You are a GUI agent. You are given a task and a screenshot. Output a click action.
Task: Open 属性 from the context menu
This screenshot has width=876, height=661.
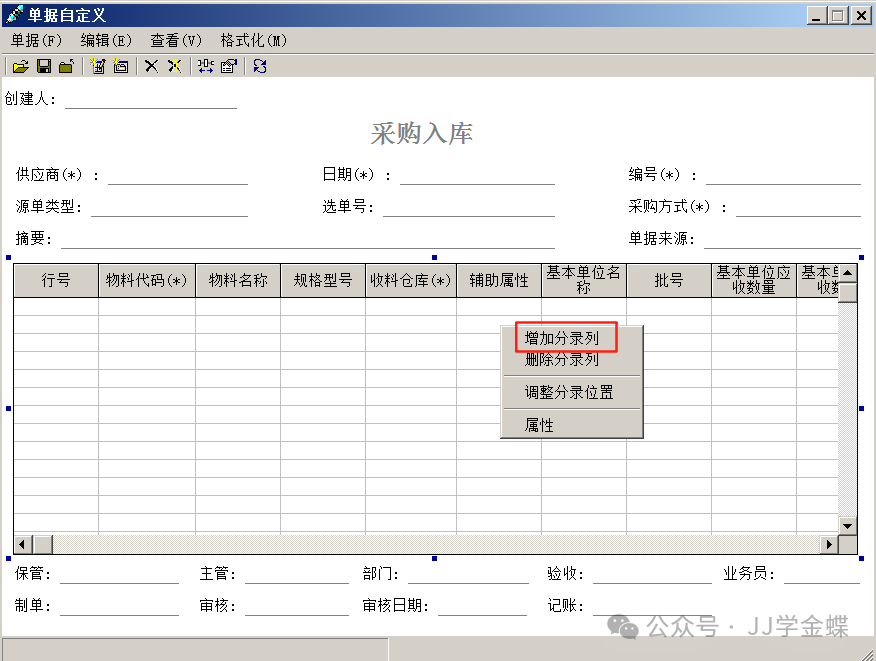click(x=540, y=425)
